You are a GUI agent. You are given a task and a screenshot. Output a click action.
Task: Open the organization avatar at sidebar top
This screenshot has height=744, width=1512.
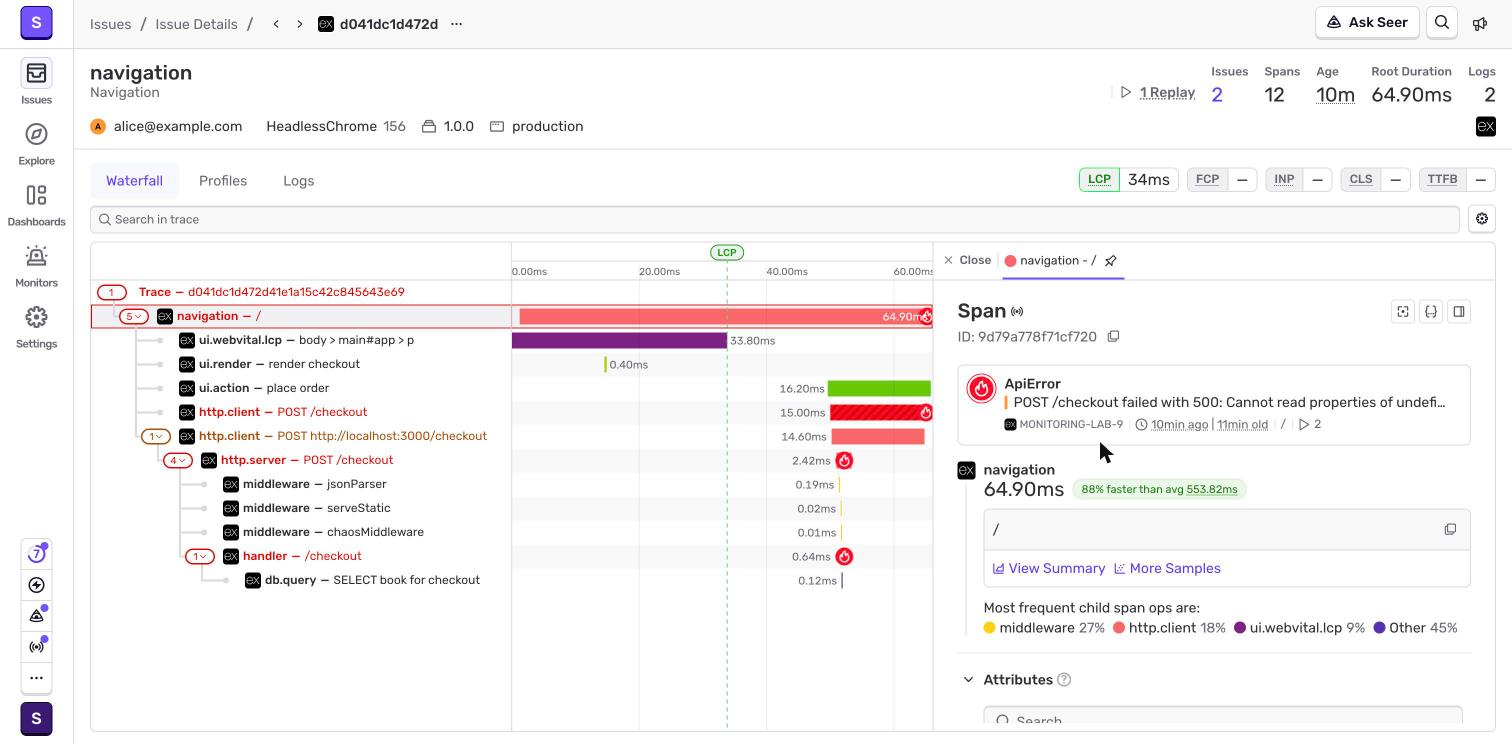coord(36,22)
